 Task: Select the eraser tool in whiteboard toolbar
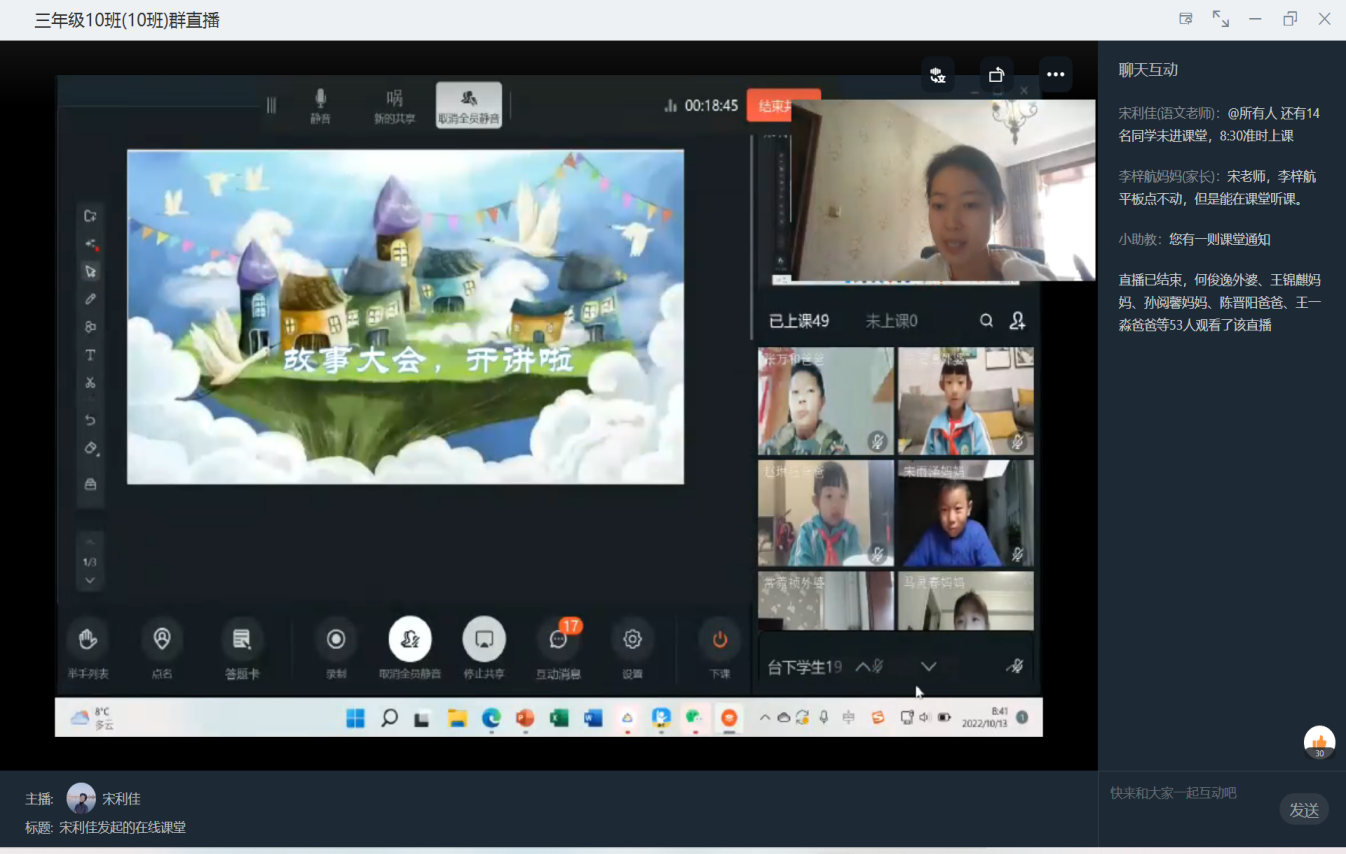tap(90, 448)
